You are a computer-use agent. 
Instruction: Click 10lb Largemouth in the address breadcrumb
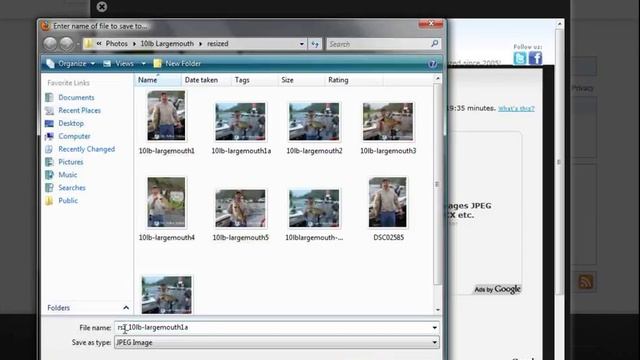167,44
